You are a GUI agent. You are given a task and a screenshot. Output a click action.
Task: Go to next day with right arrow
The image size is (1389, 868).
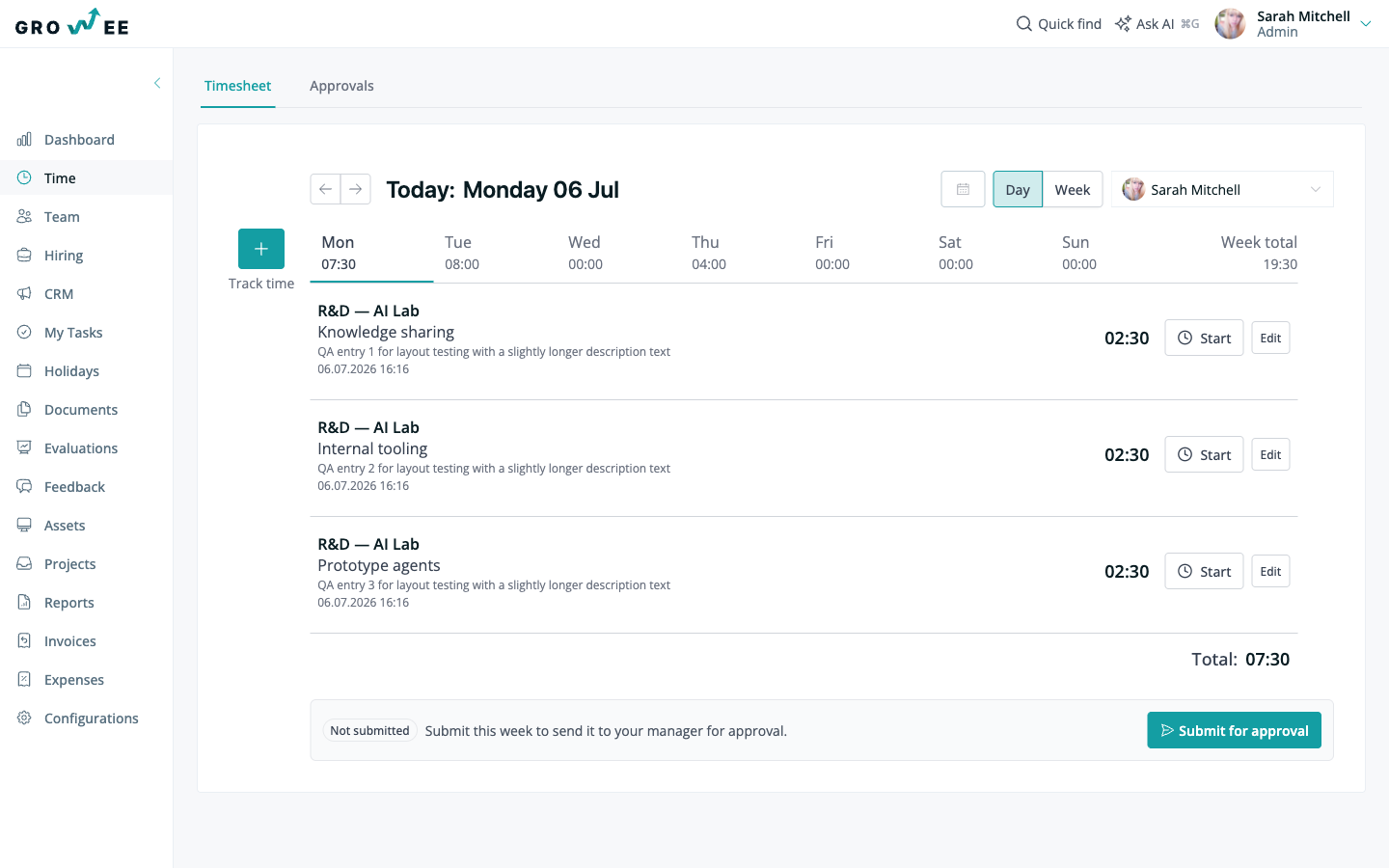(x=355, y=189)
